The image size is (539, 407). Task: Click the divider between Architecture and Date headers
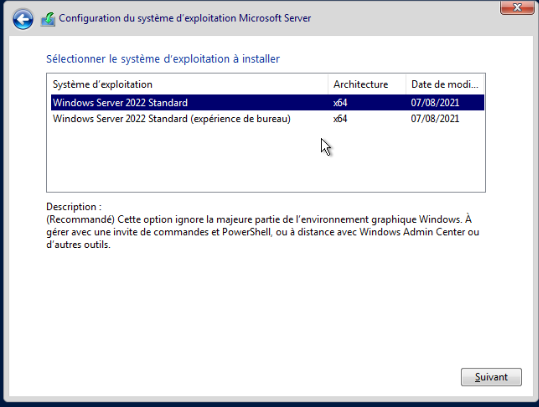406,84
